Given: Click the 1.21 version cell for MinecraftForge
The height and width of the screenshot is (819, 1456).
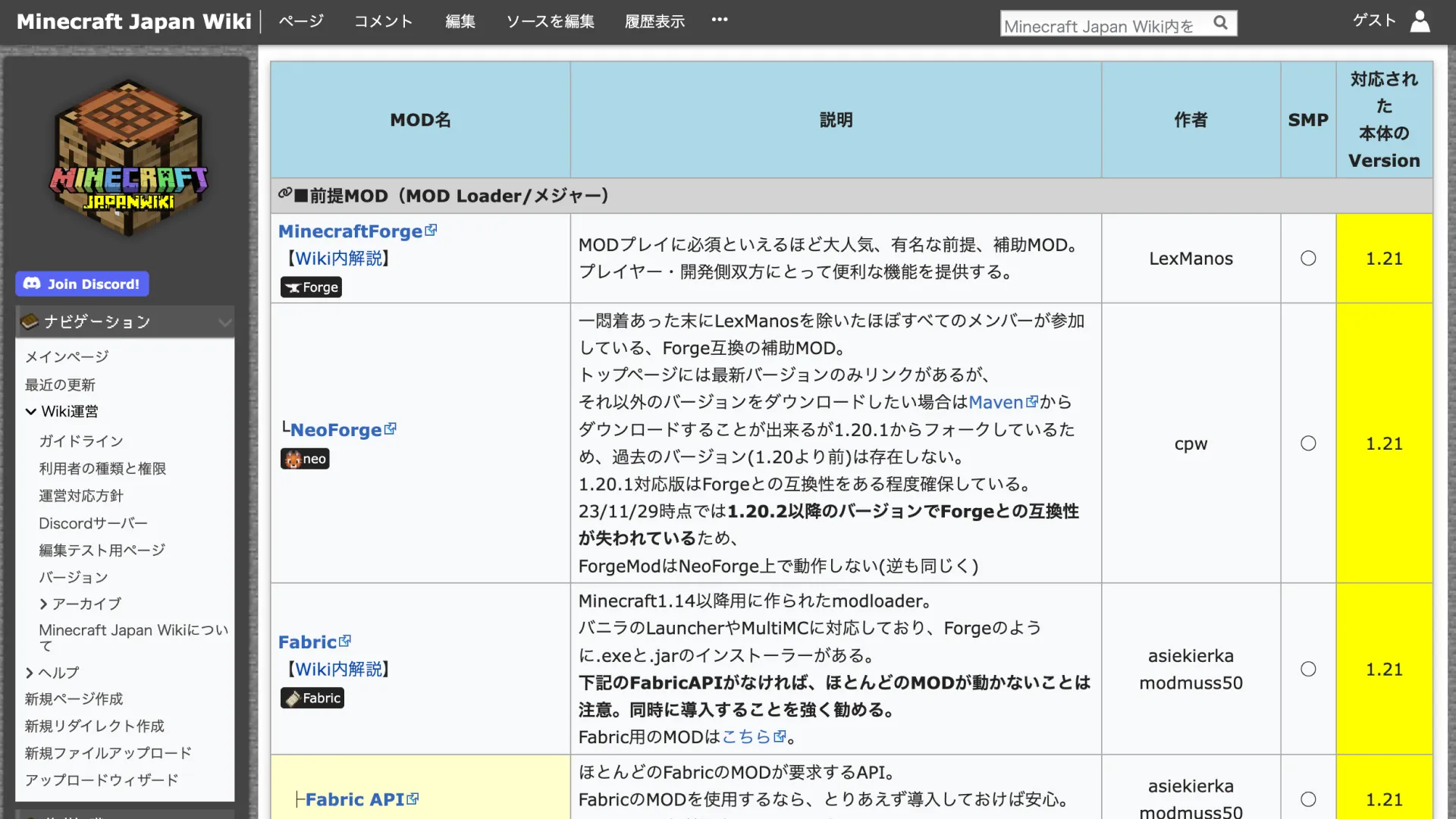Looking at the screenshot, I should [x=1384, y=259].
